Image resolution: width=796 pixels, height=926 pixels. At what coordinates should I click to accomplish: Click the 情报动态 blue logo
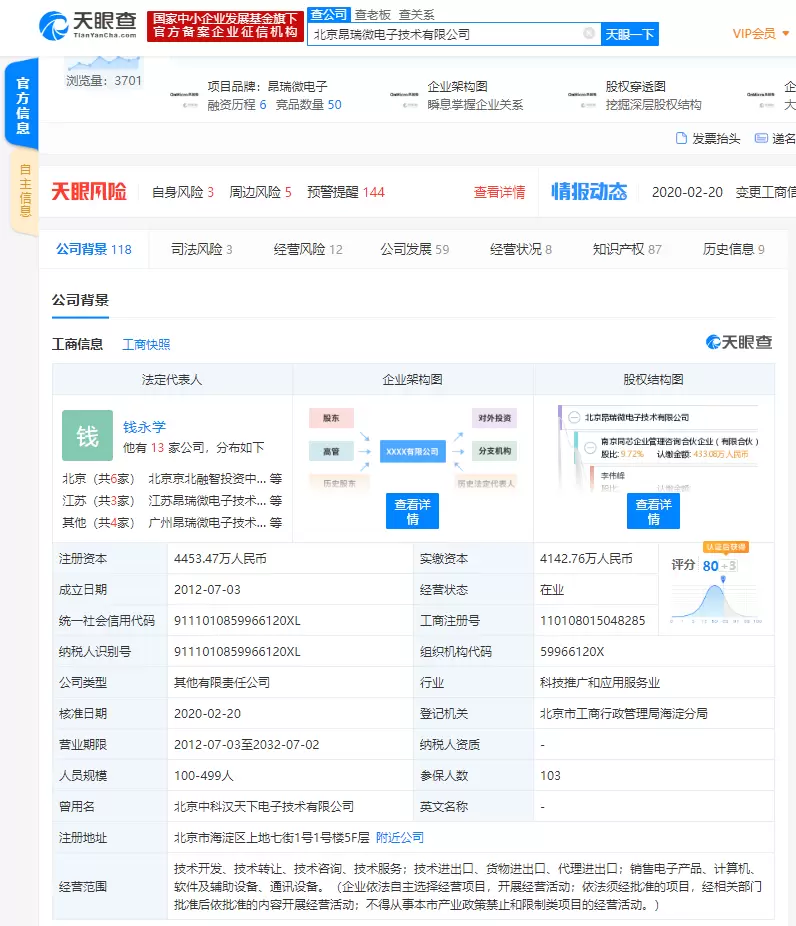pyautogui.click(x=589, y=192)
